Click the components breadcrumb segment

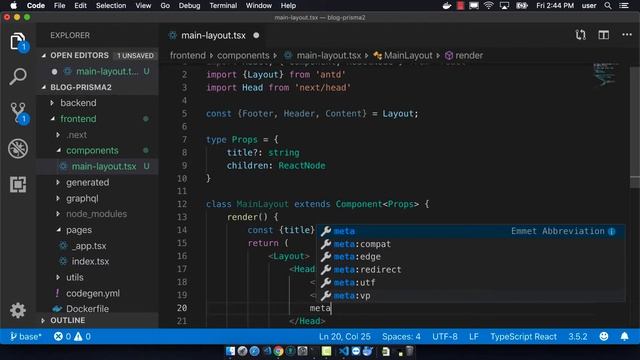tap(243, 56)
